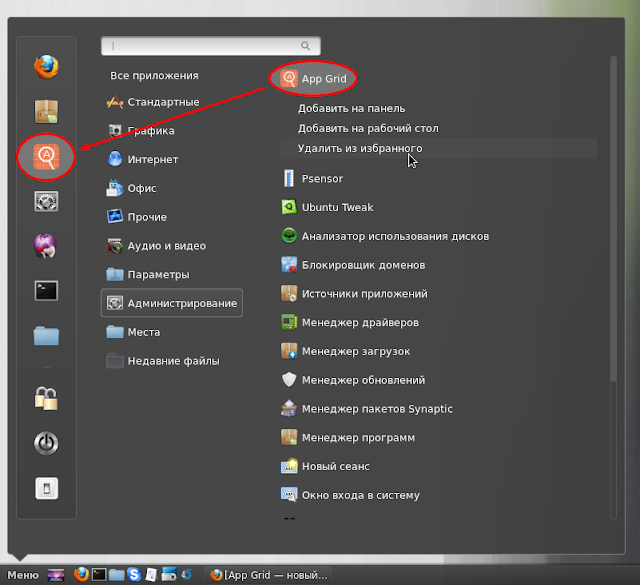The height and width of the screenshot is (585, 640).
Task: Click the magnifier icon in the search box
Action: point(305,46)
